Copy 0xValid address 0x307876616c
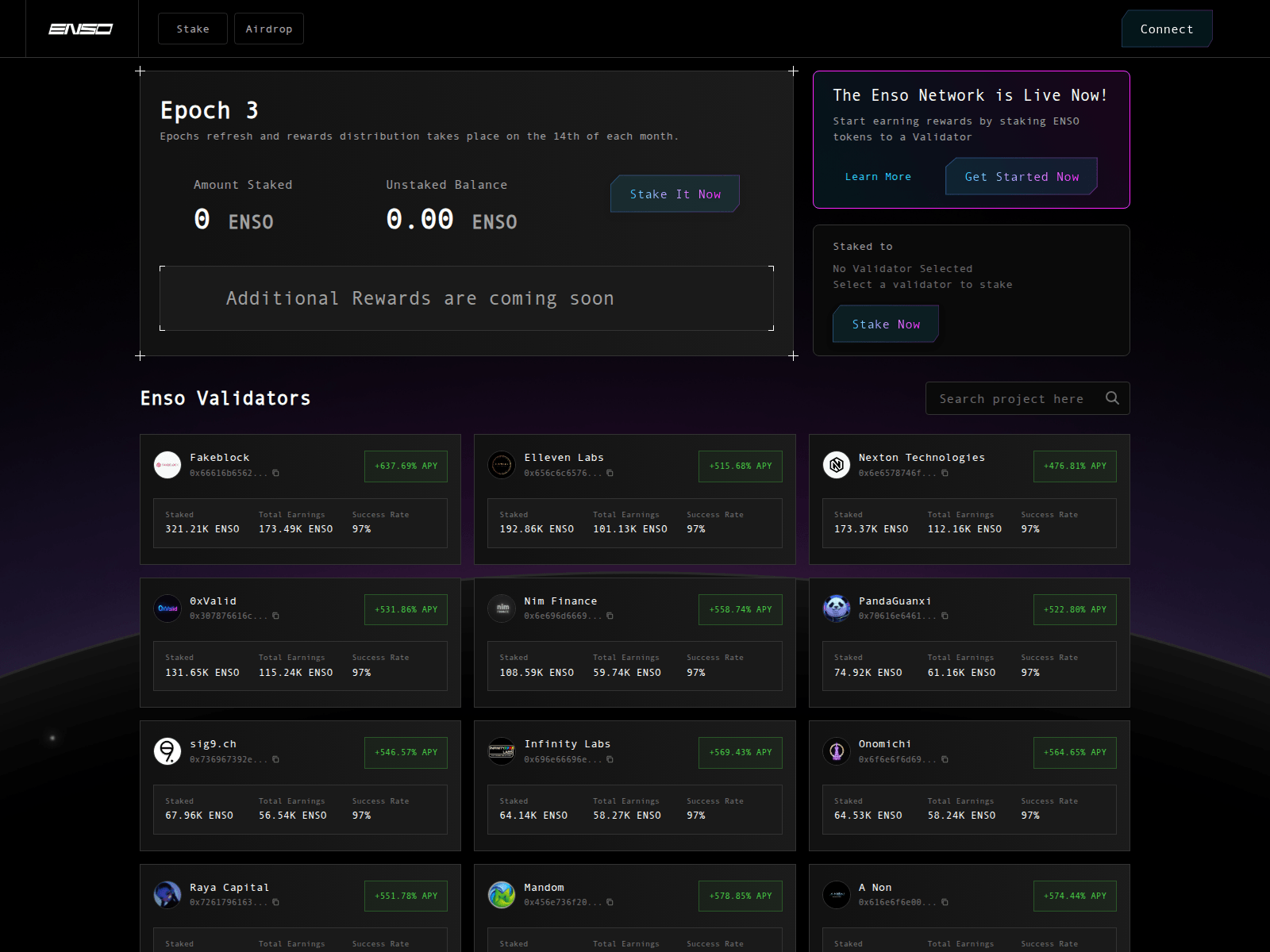Image resolution: width=1270 pixels, height=952 pixels. [275, 616]
